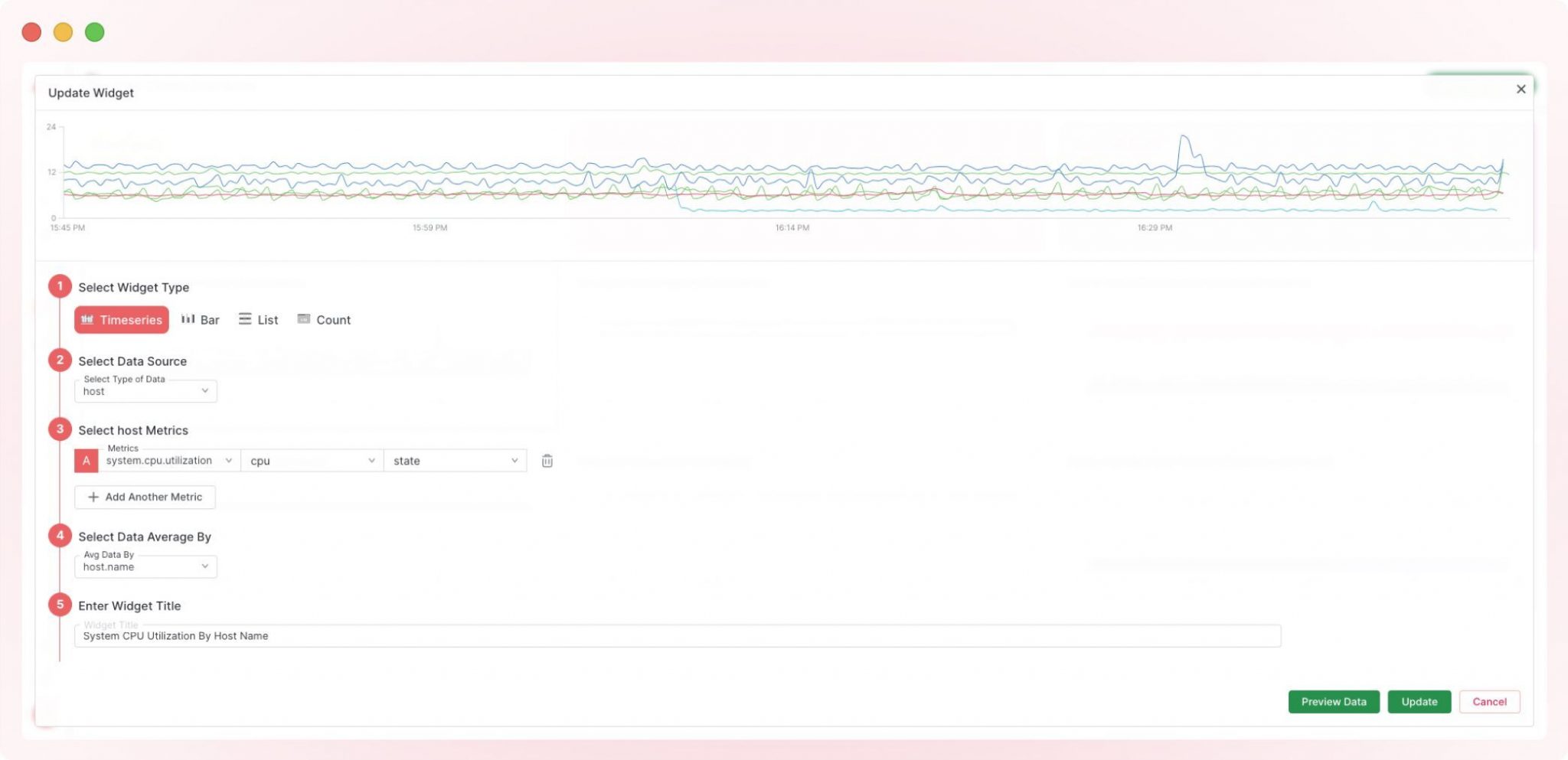Click the green zoom traffic light button
This screenshot has width=1568, height=760.
(94, 32)
